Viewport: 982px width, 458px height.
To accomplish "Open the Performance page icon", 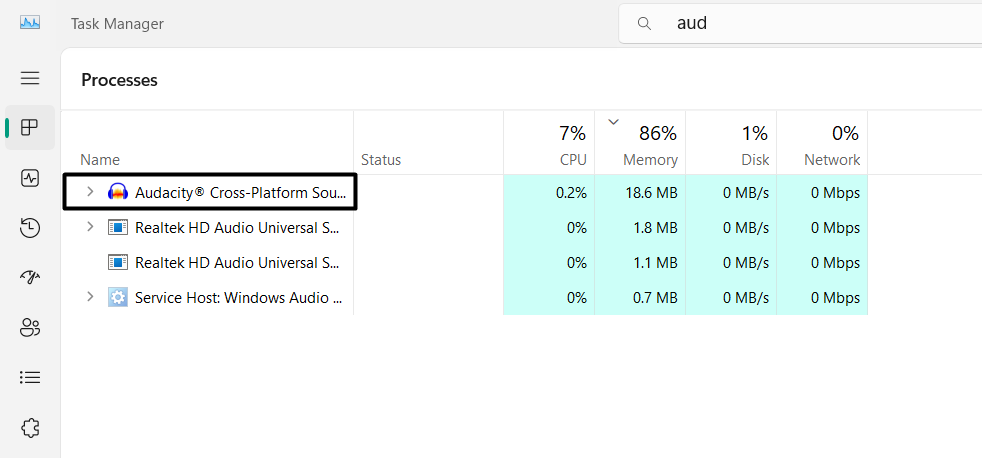I will [x=30, y=178].
